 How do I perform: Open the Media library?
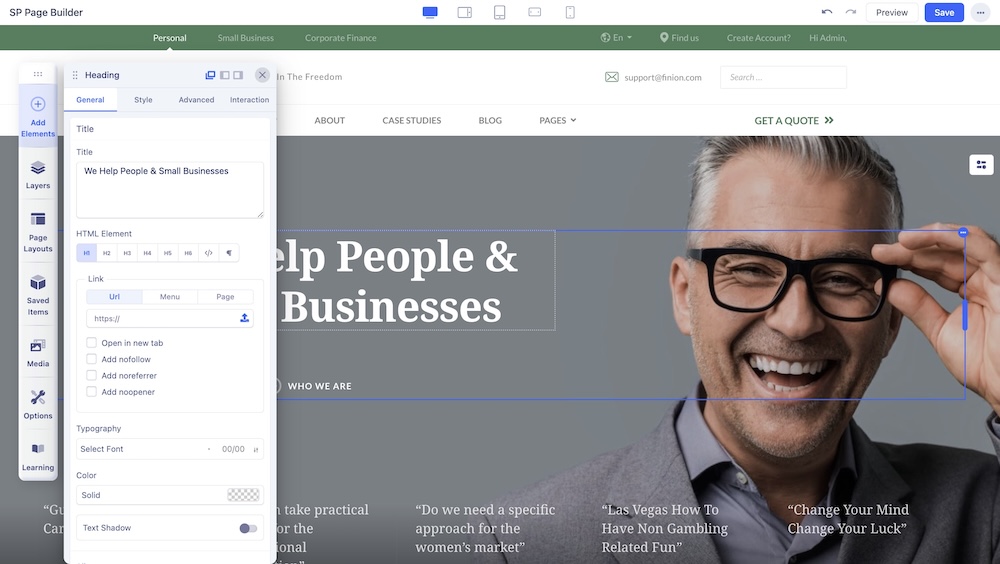38,352
